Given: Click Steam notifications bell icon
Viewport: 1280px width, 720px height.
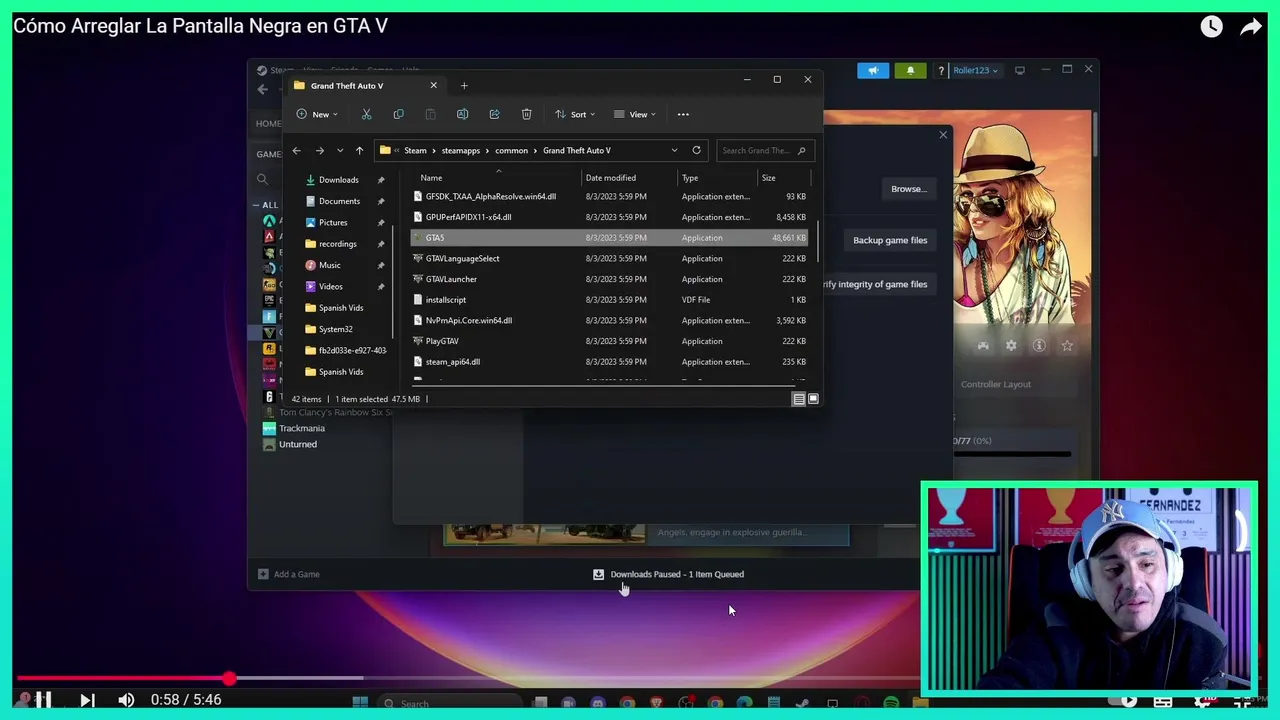Looking at the screenshot, I should [x=910, y=71].
